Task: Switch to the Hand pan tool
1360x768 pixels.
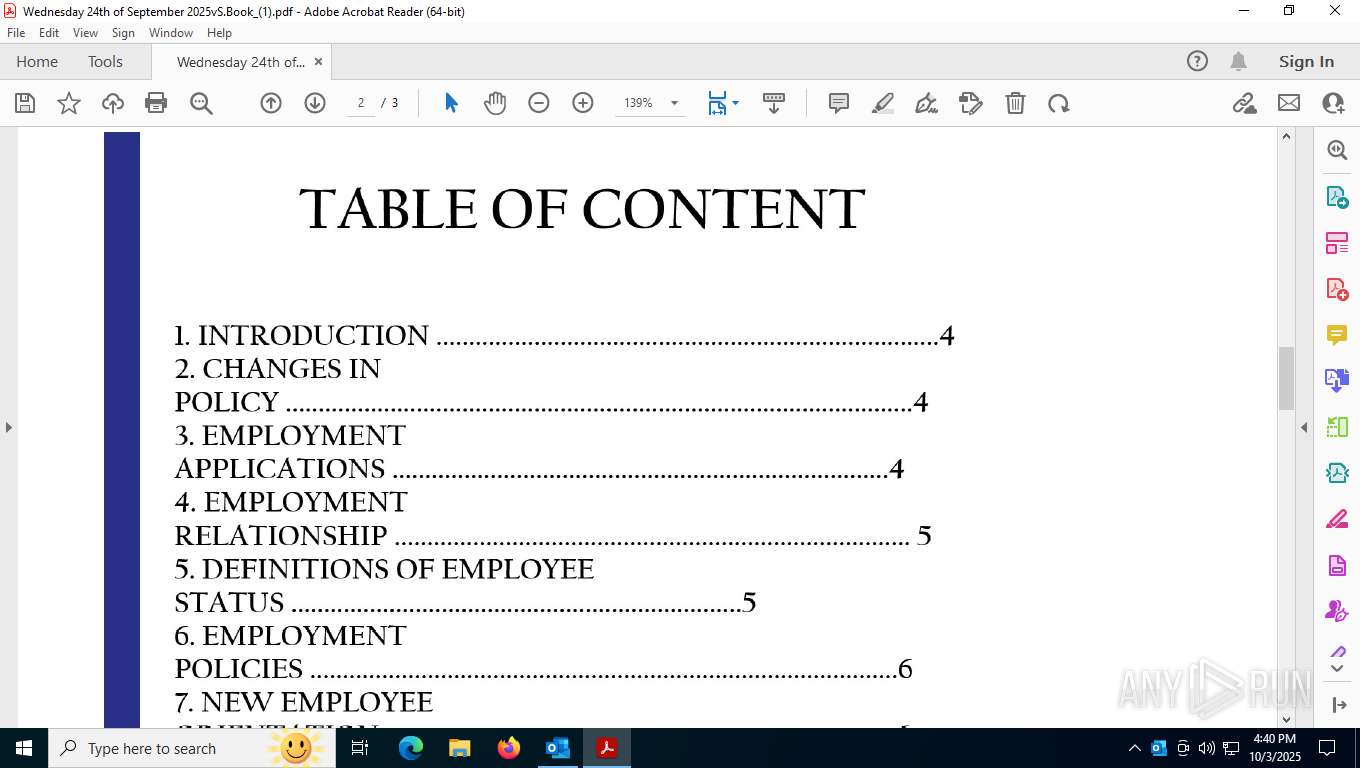Action: point(495,103)
